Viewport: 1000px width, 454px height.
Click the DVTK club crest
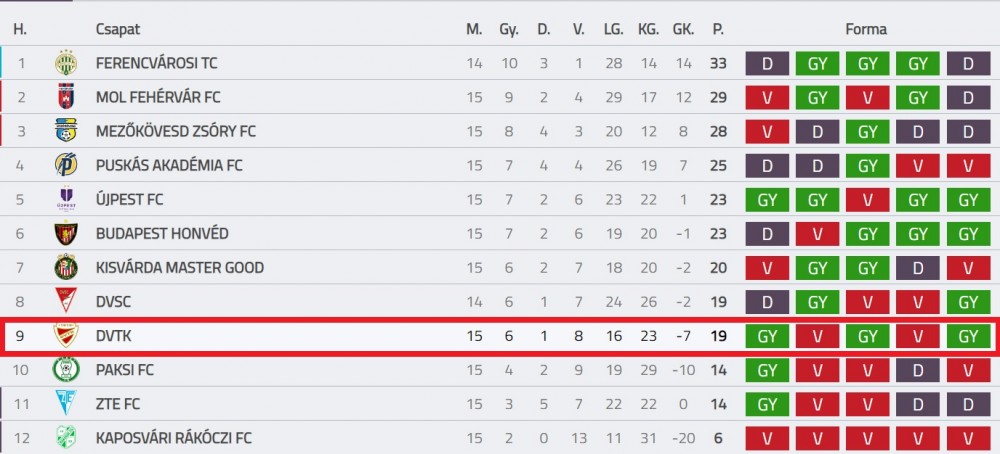tap(66, 335)
